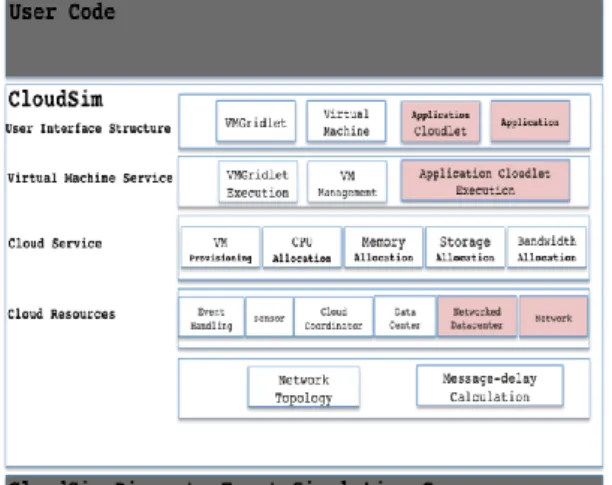Select the VMGridlet Execution box
Screen dimensions: 612x485
[x=258, y=182]
